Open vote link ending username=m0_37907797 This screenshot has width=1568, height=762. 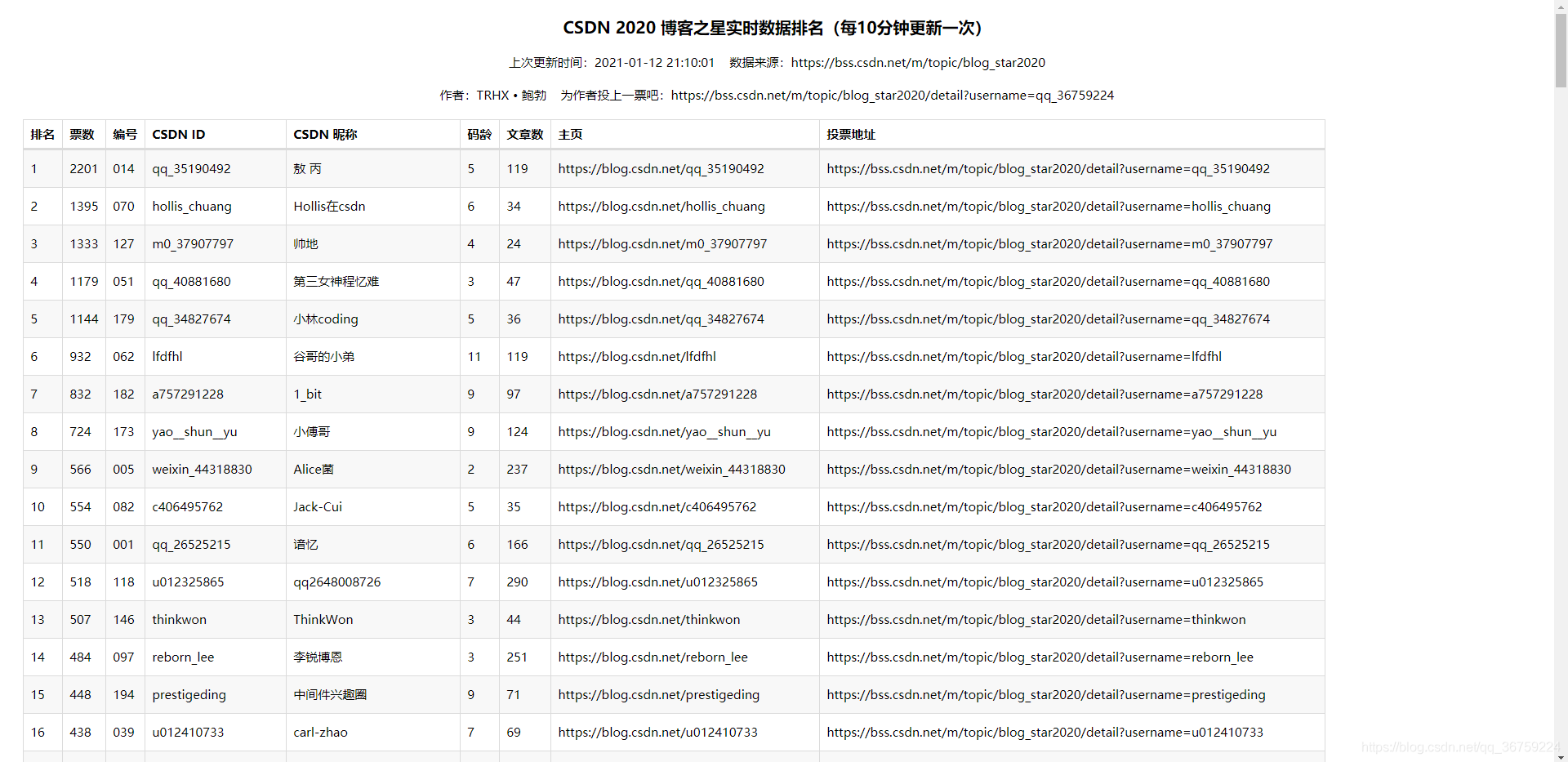pyautogui.click(x=1049, y=244)
